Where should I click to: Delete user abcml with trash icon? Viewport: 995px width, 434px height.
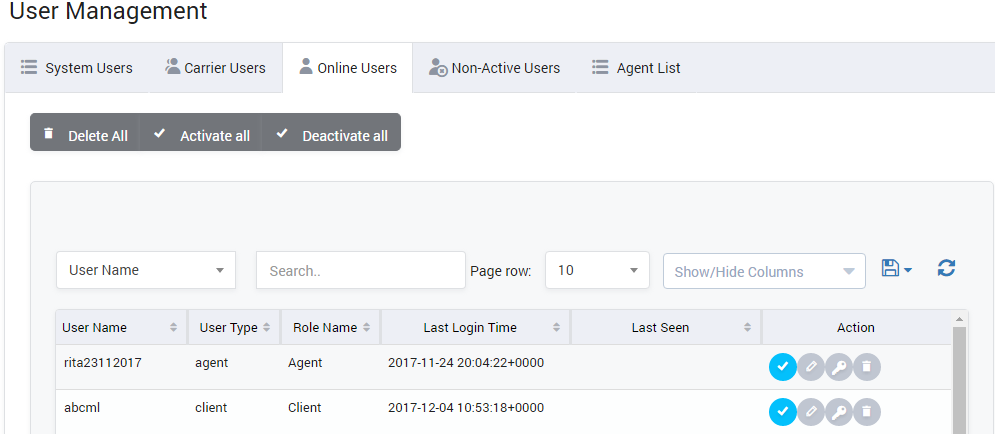pyautogui.click(x=867, y=411)
